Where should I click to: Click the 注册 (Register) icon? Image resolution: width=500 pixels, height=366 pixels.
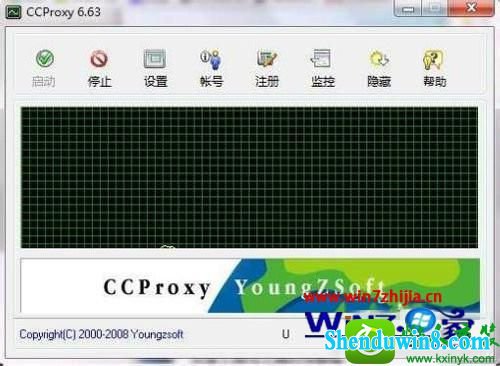pyautogui.click(x=267, y=59)
